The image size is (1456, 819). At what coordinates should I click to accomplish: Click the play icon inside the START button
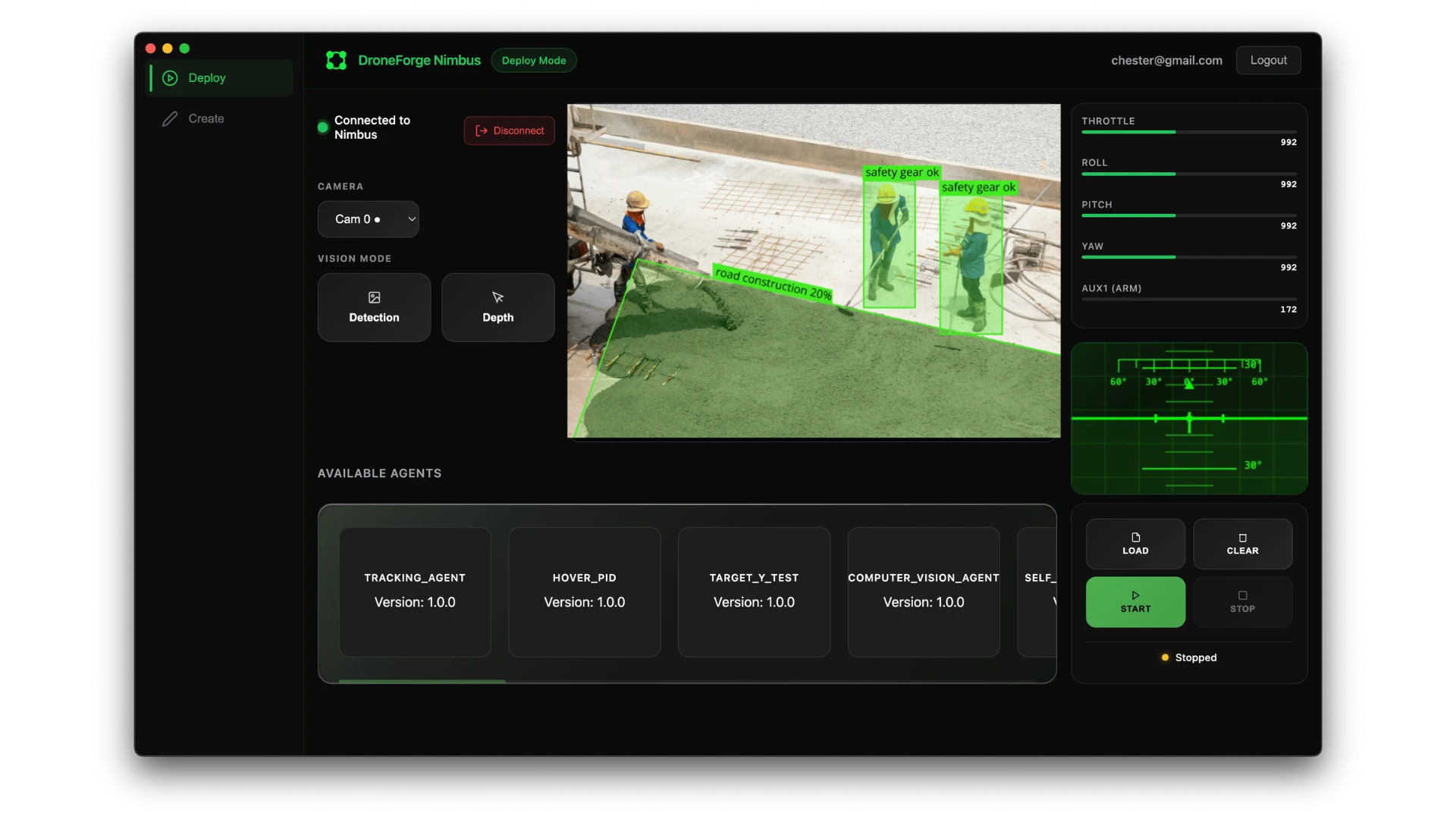(x=1135, y=596)
